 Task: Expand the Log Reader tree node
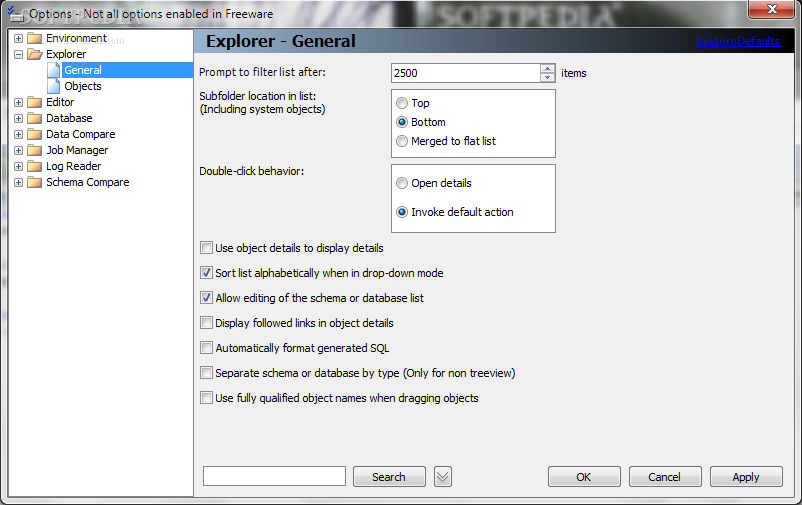click(x=18, y=166)
